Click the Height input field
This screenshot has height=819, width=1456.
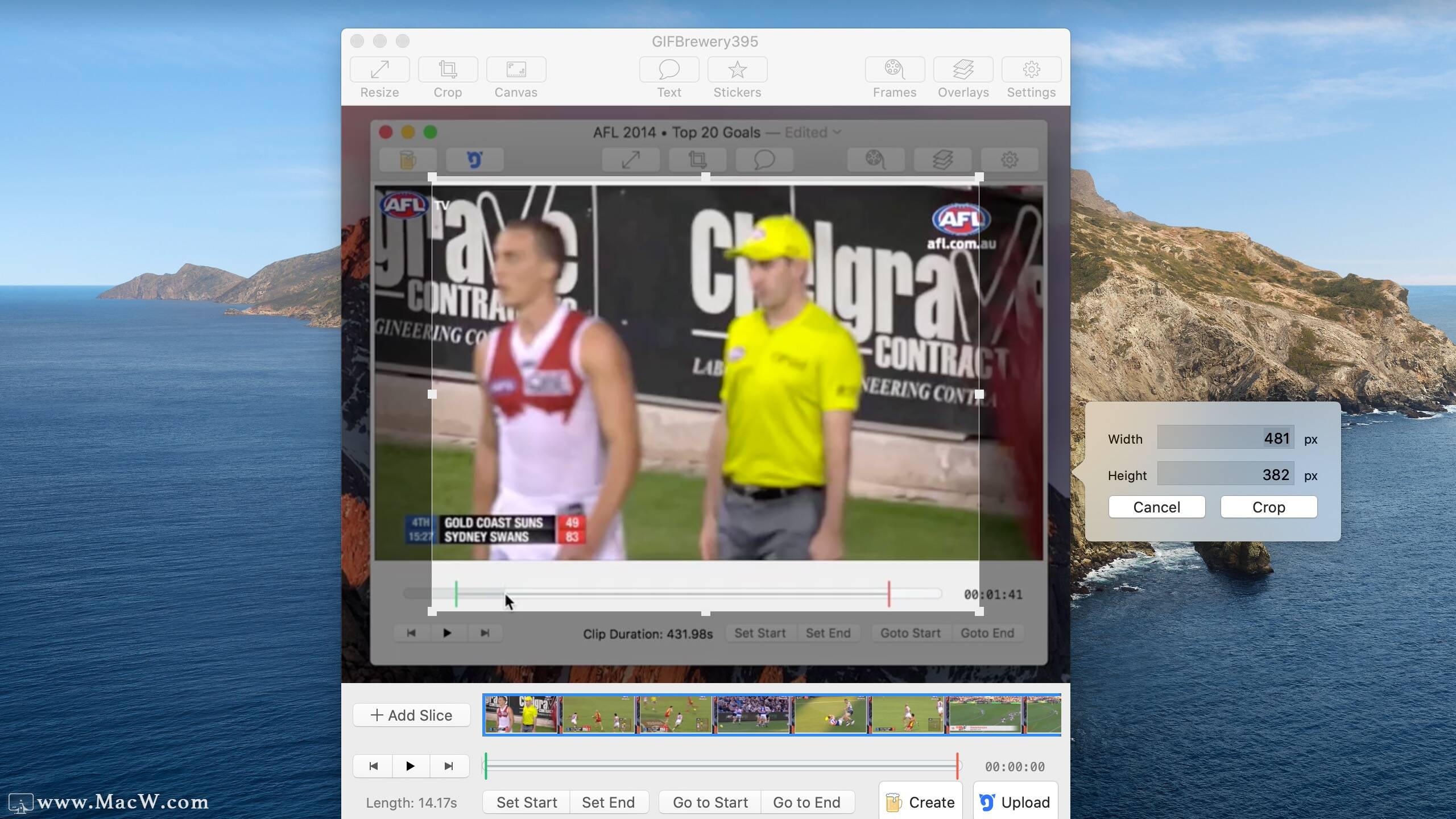(1226, 474)
